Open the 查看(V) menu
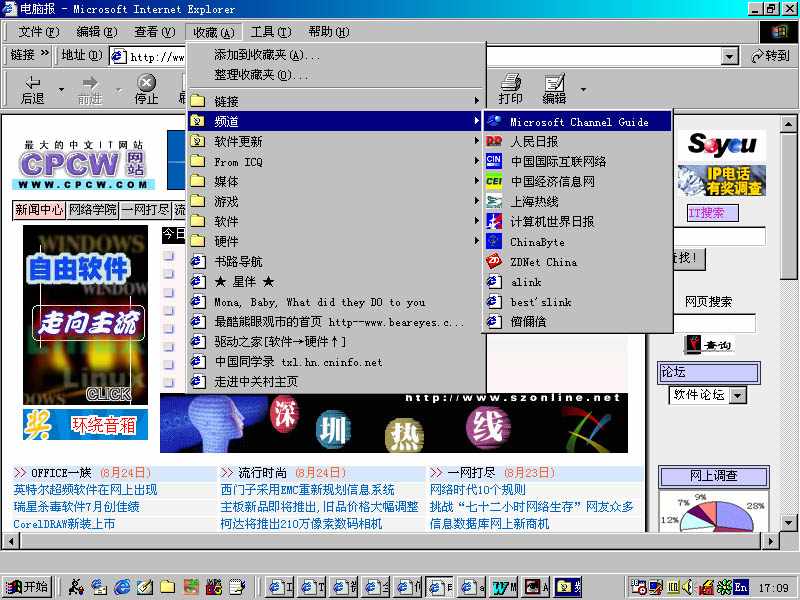The width and height of the screenshot is (800, 600). click(x=155, y=32)
